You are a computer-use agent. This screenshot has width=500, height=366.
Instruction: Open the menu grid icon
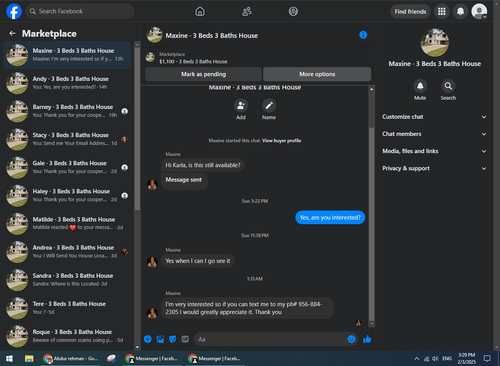click(x=442, y=11)
